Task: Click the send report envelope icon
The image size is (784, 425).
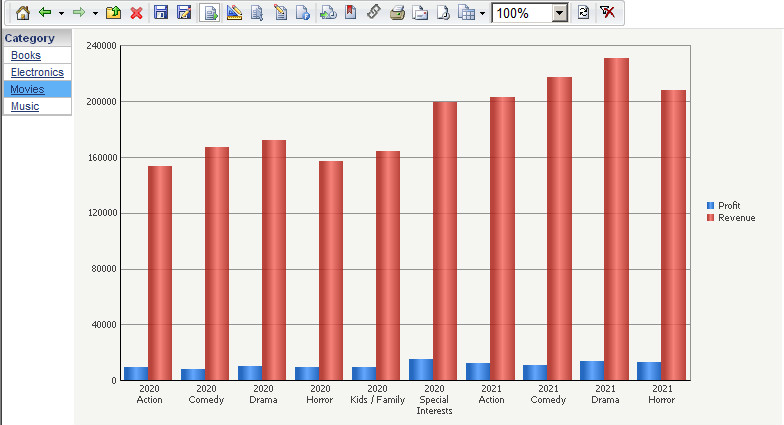Action: pos(420,13)
